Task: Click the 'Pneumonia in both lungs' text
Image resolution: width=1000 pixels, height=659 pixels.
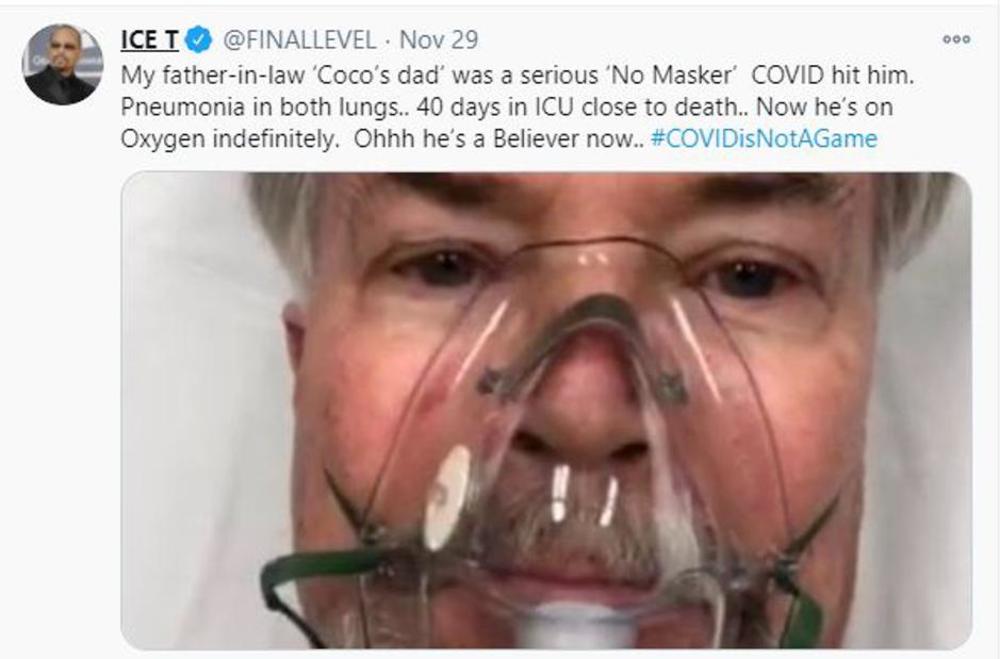Action: pos(236,106)
